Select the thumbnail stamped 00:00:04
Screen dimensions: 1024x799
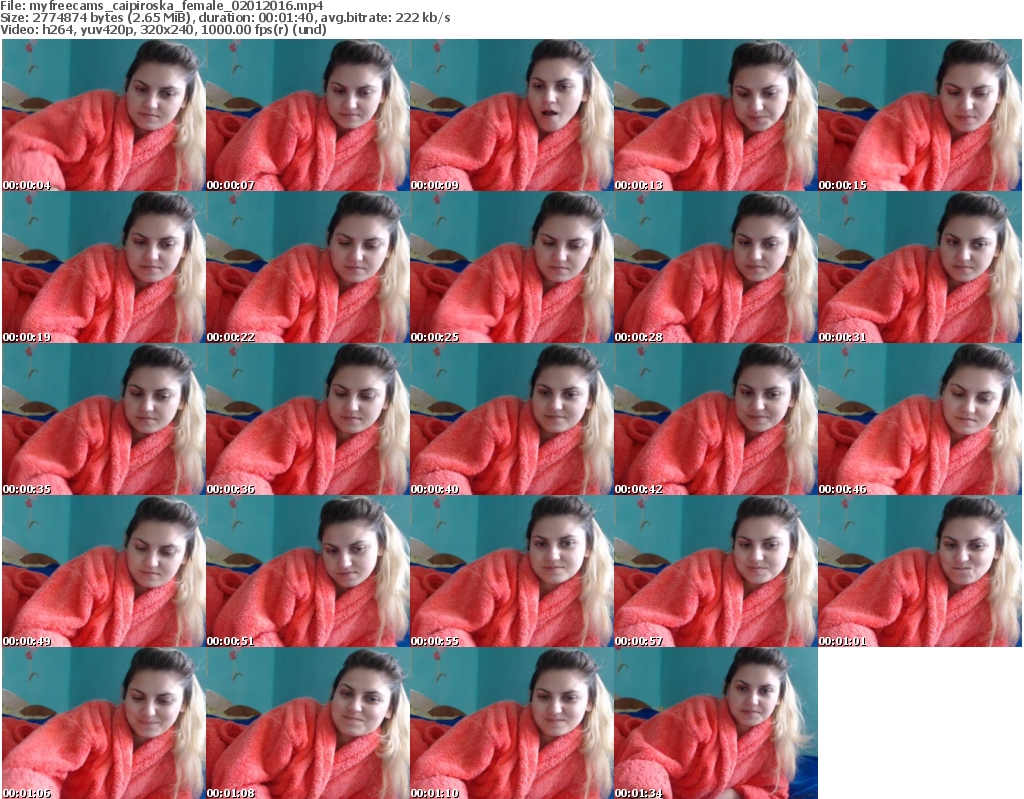pos(104,115)
